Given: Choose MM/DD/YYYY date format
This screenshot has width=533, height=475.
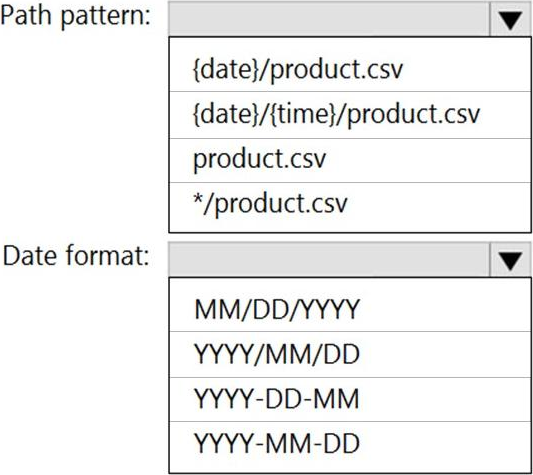Looking at the screenshot, I should click(x=350, y=309).
